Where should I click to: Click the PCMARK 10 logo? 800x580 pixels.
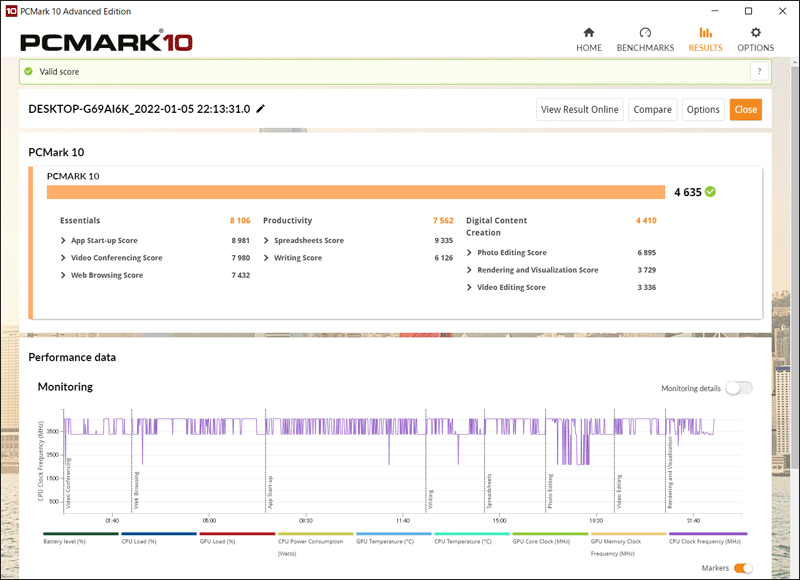point(106,41)
